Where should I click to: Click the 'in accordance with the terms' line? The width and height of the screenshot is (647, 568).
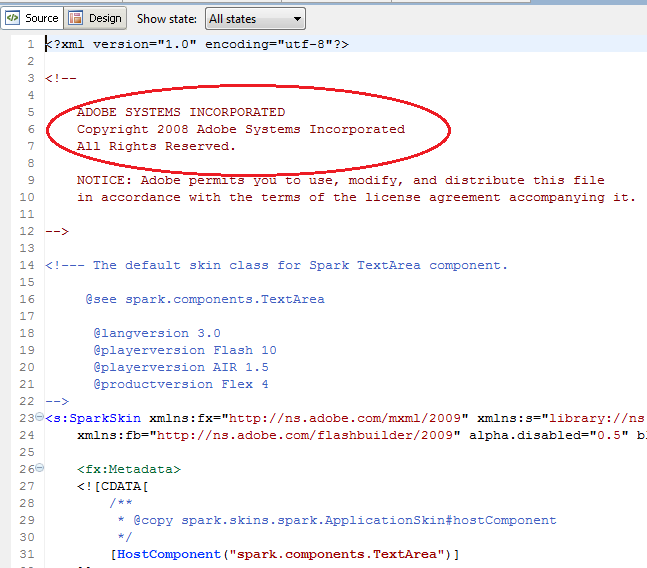coord(356,197)
